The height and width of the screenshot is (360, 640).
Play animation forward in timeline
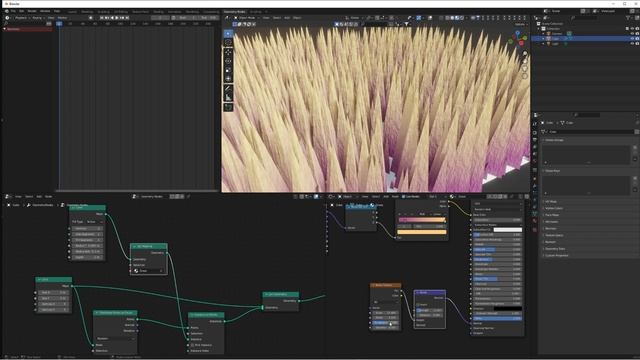click(117, 18)
